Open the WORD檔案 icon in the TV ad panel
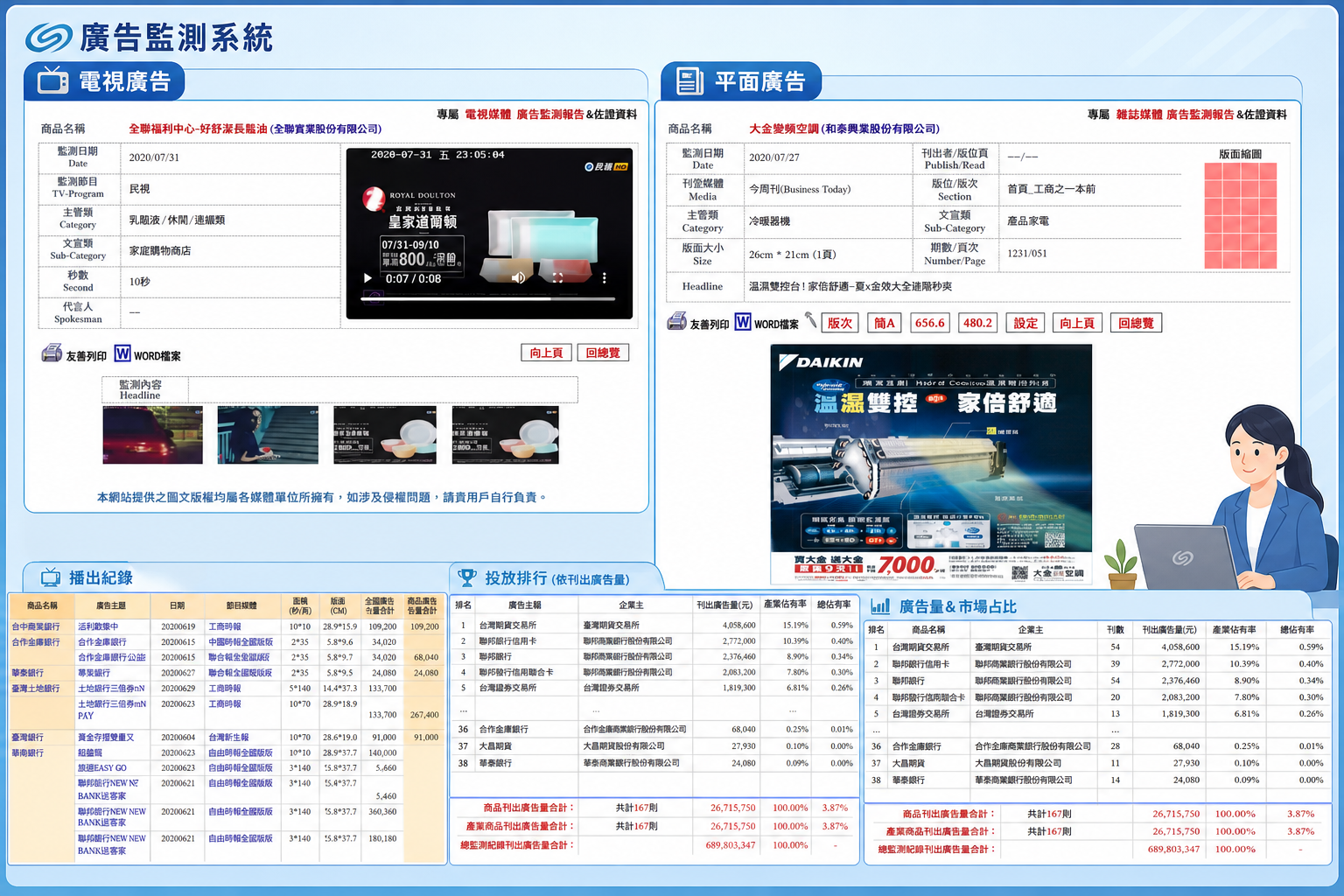The height and width of the screenshot is (896, 1344). (122, 353)
